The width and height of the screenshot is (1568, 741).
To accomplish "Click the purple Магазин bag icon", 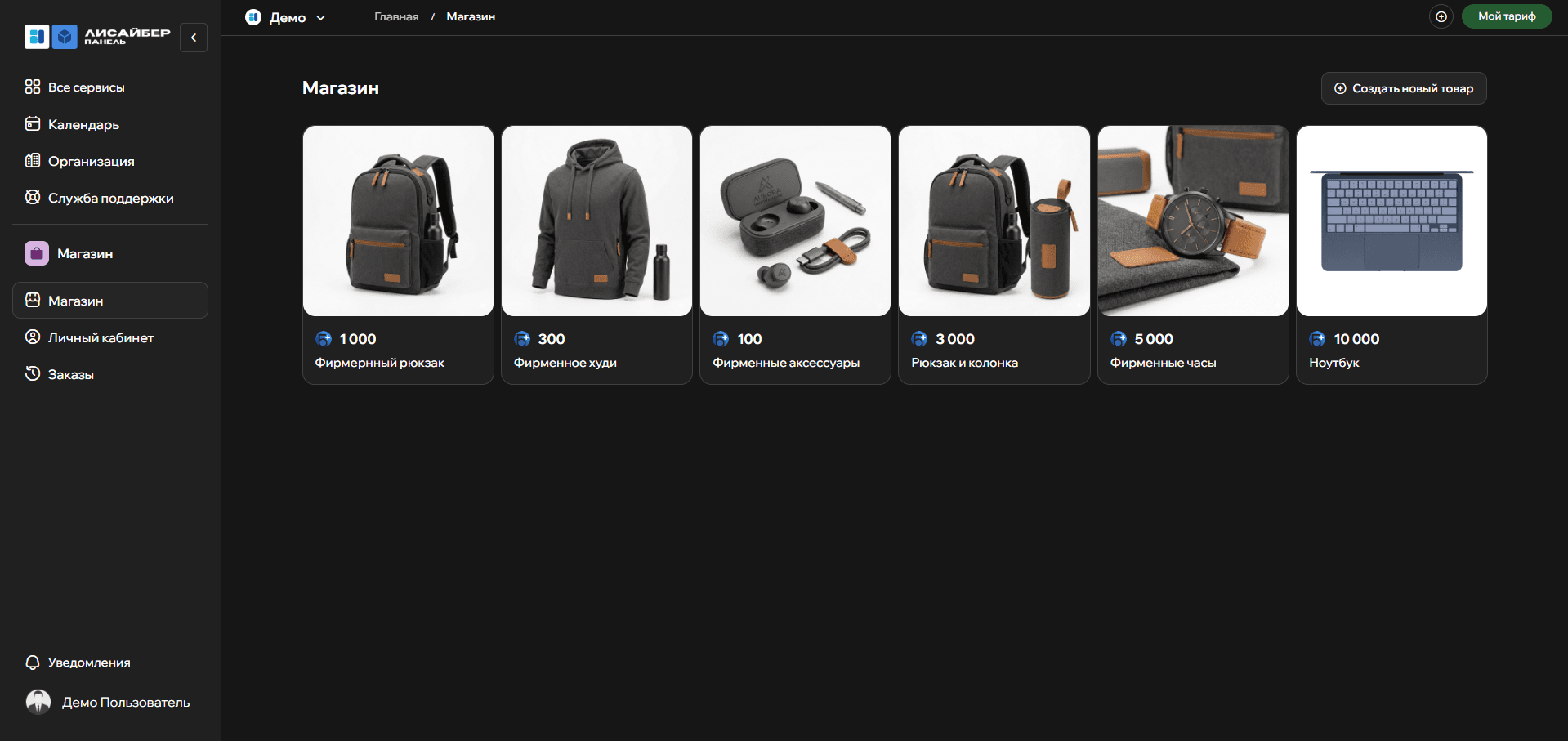I will pyautogui.click(x=37, y=253).
